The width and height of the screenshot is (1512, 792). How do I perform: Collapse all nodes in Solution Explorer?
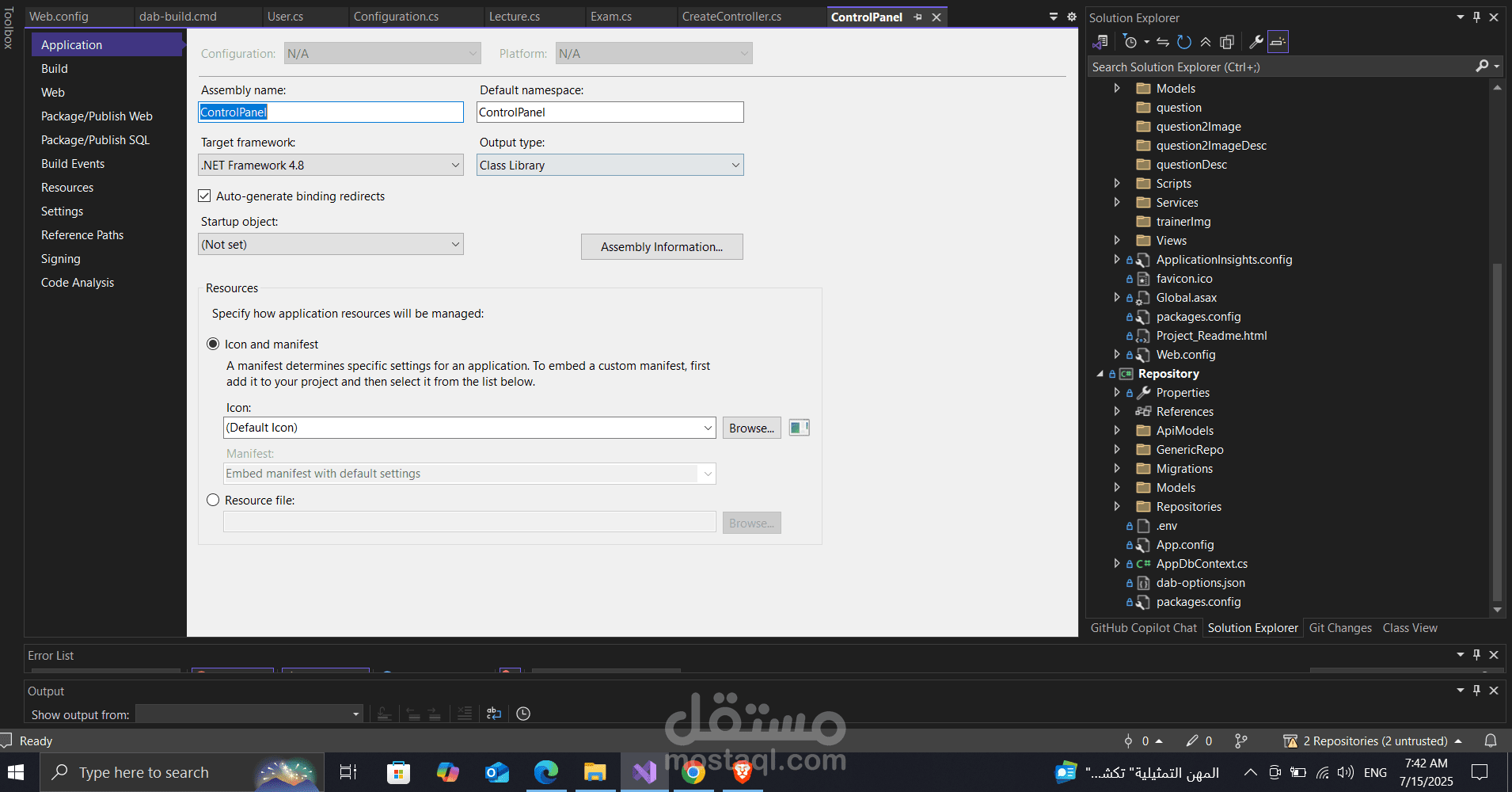tap(1206, 42)
